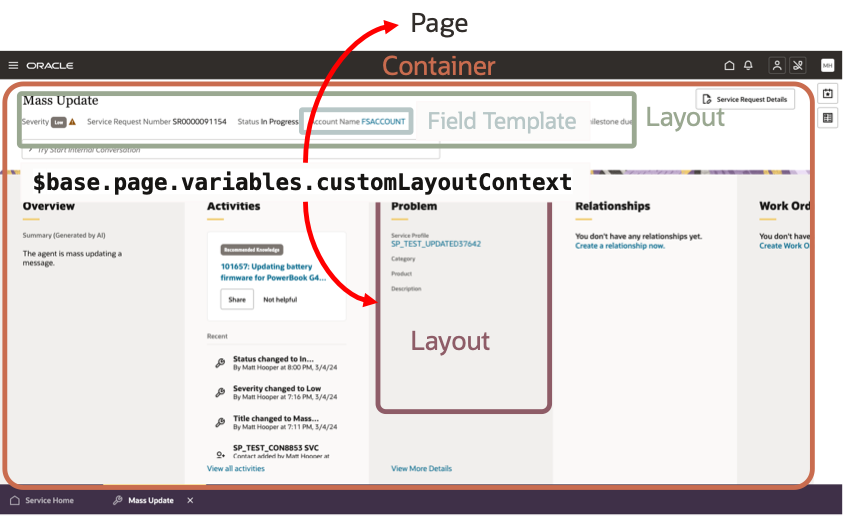Click the Description field in Problem
Image resolution: width=843 pixels, height=523 pixels.
(x=406, y=289)
